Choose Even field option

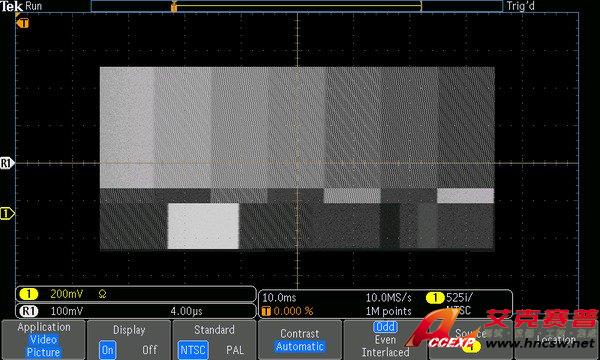pyautogui.click(x=385, y=339)
